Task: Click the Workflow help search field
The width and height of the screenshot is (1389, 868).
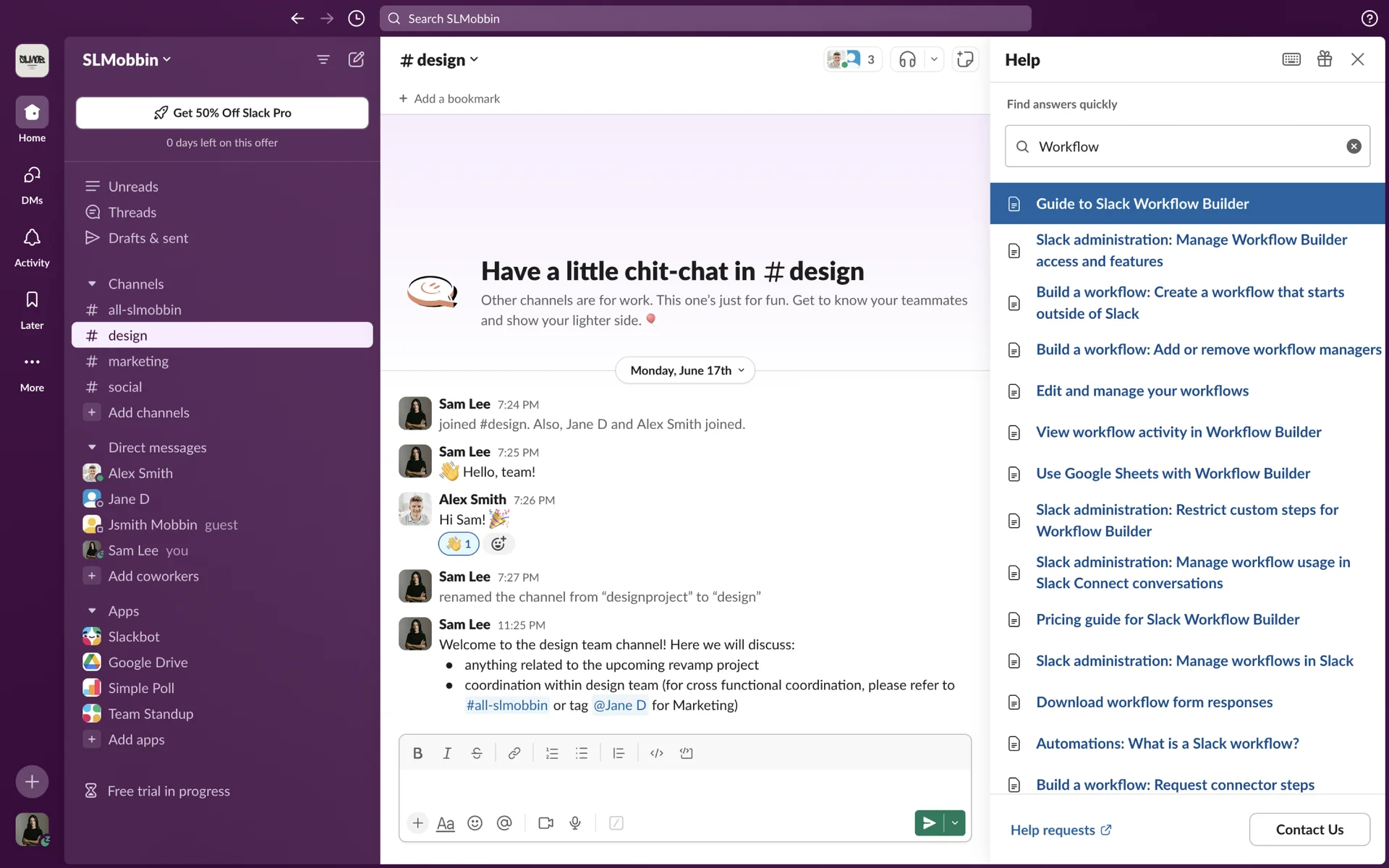Action: 1186,147
